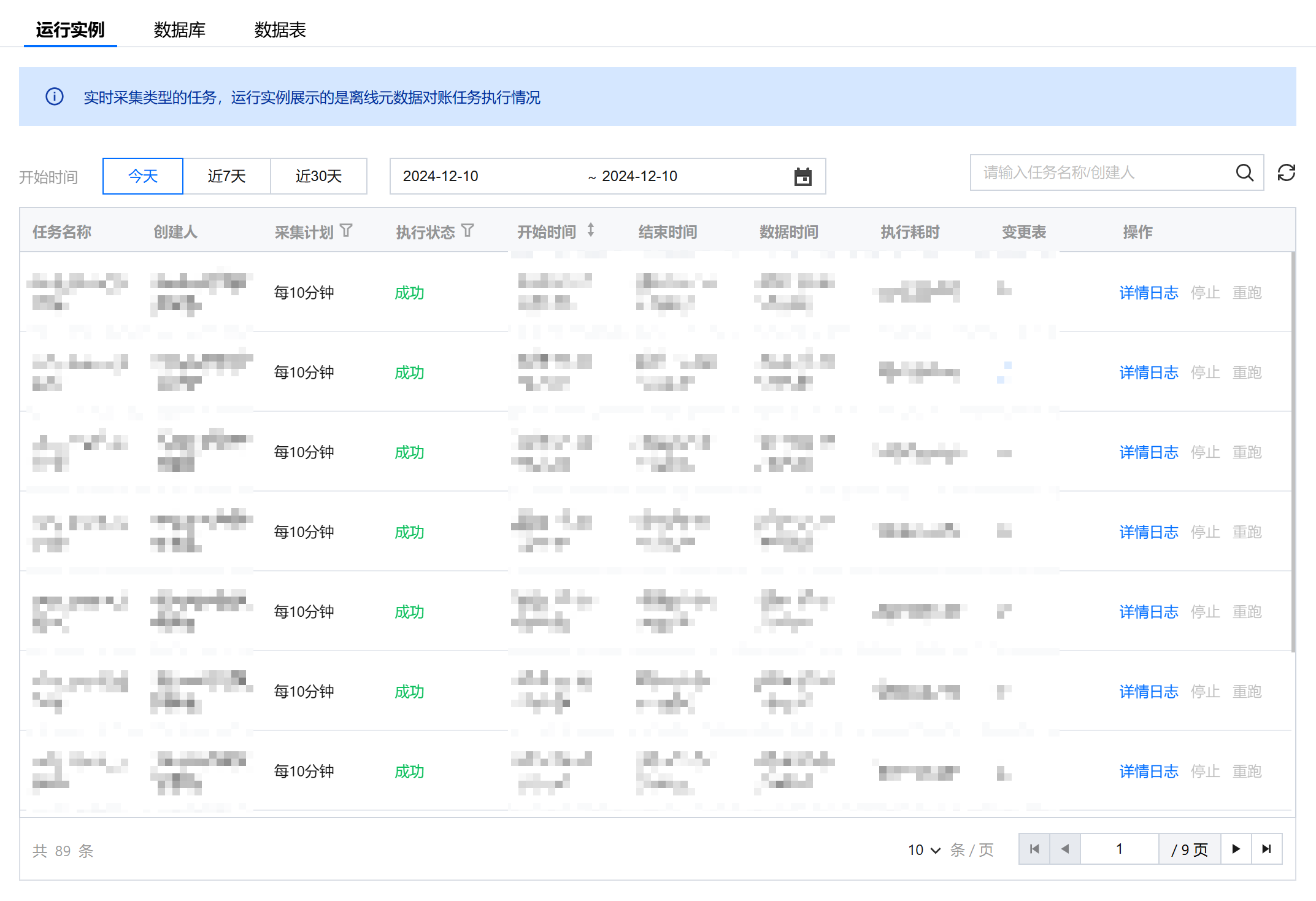Select the 今天 time range option

[142, 176]
